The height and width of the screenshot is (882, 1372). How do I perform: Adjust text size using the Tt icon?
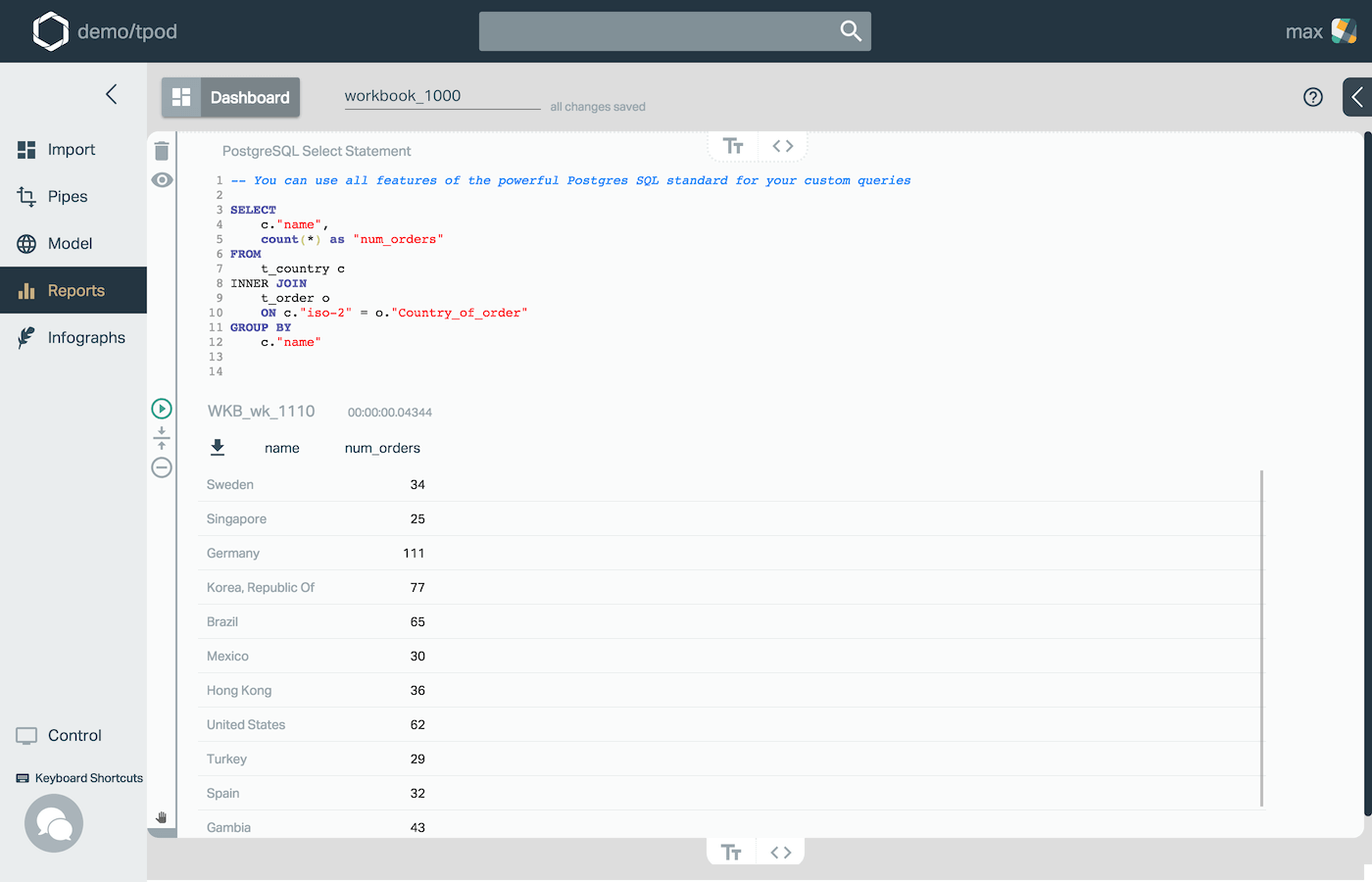pyautogui.click(x=731, y=144)
